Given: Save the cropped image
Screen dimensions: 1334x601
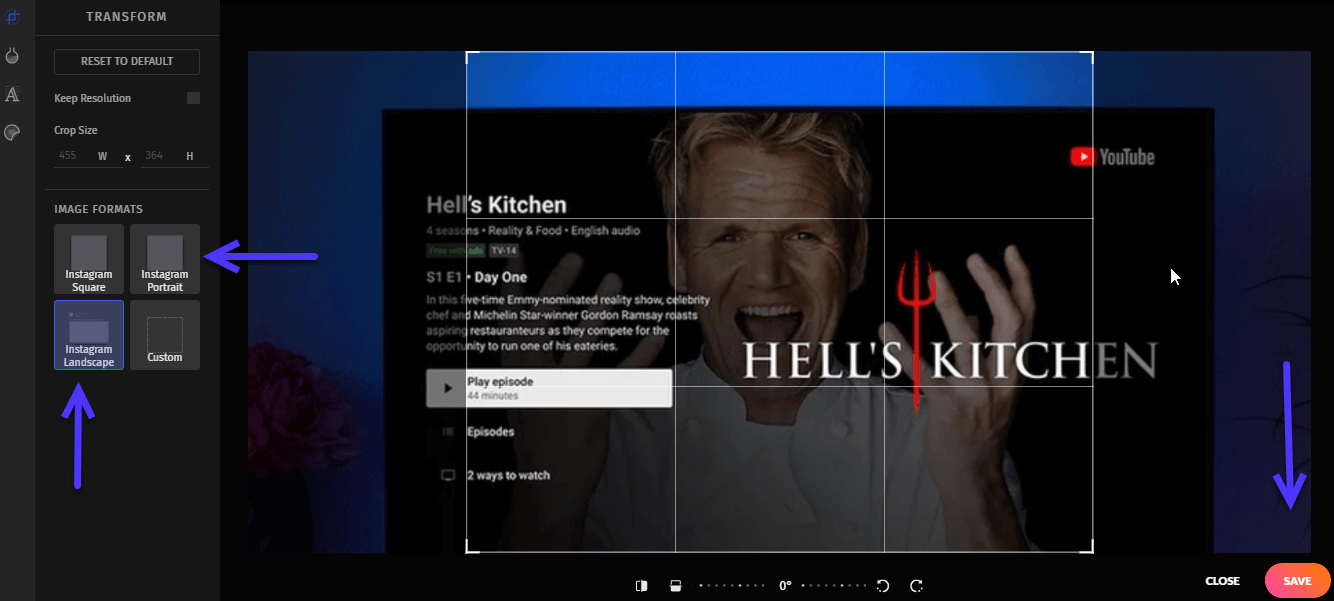Looking at the screenshot, I should (x=1297, y=581).
